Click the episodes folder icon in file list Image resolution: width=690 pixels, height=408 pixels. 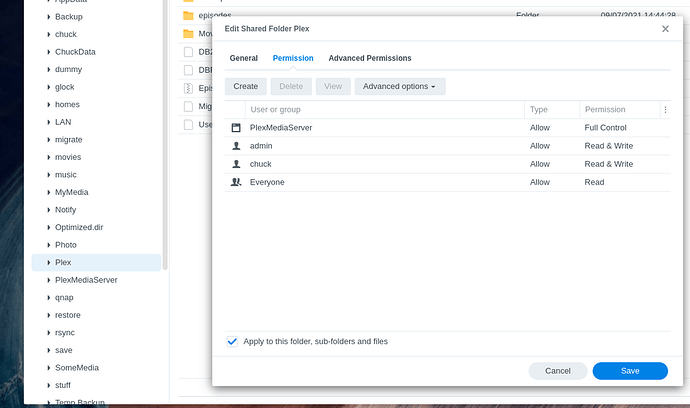pos(188,16)
